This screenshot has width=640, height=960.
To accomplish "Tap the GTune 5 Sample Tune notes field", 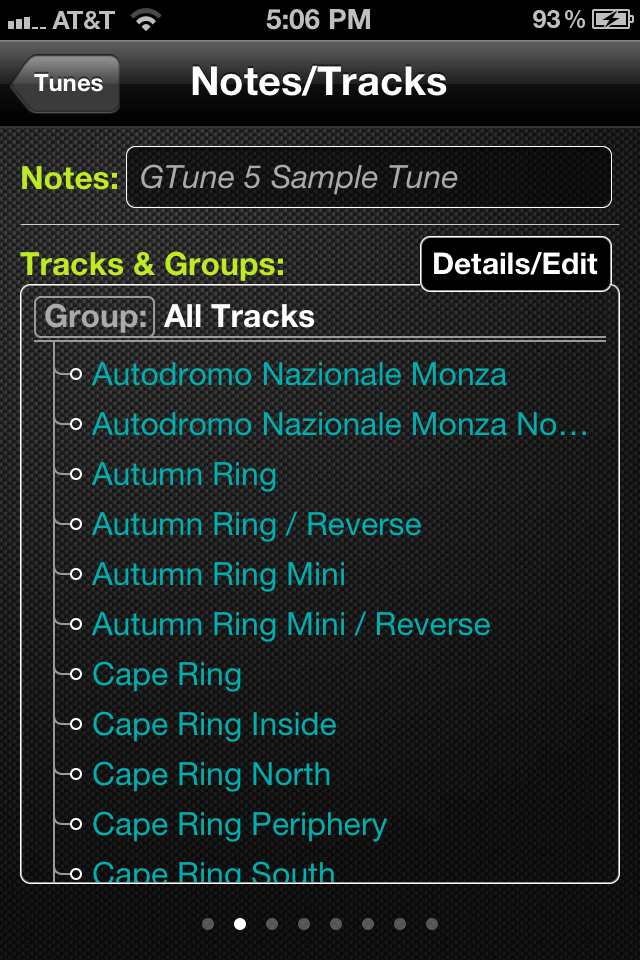I will click(x=368, y=177).
